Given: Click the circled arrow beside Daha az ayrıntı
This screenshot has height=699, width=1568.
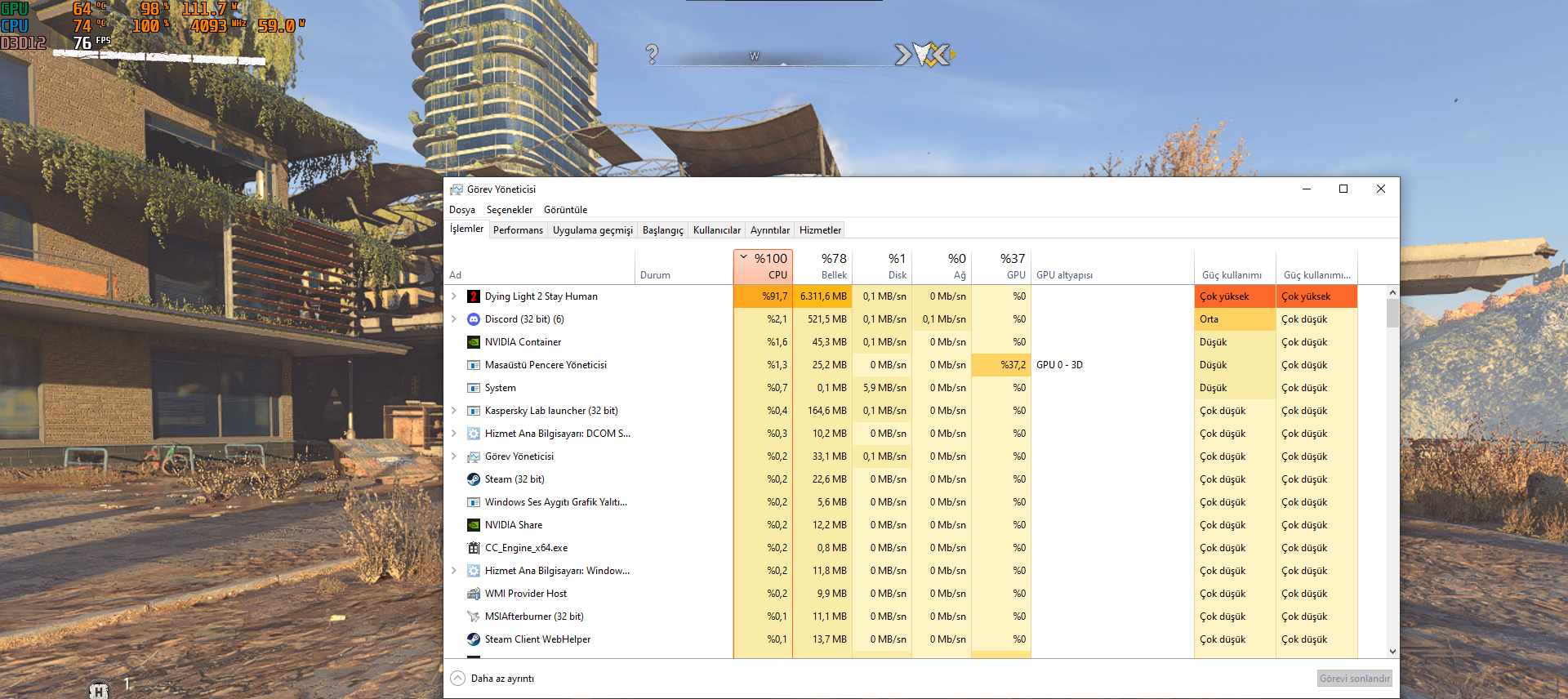Looking at the screenshot, I should pyautogui.click(x=458, y=679).
